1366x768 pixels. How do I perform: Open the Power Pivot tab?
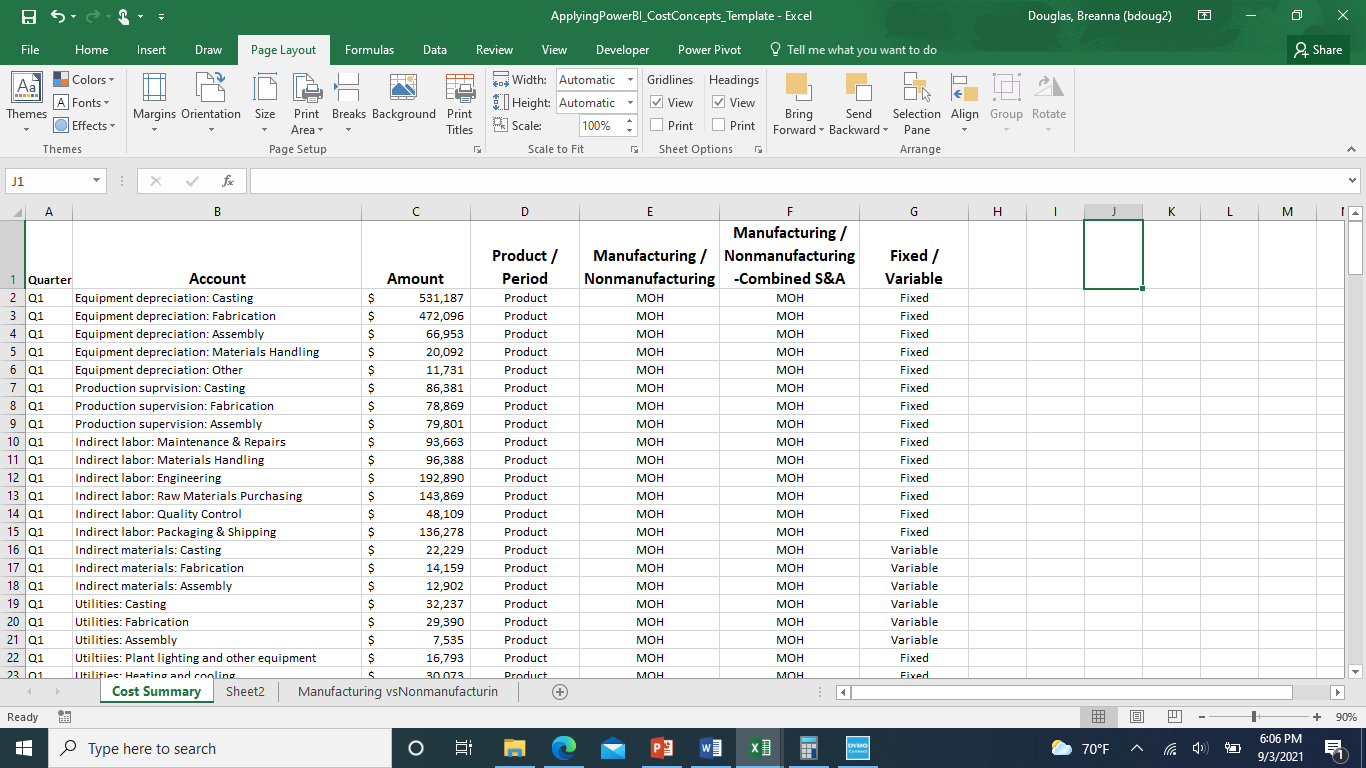[x=709, y=49]
